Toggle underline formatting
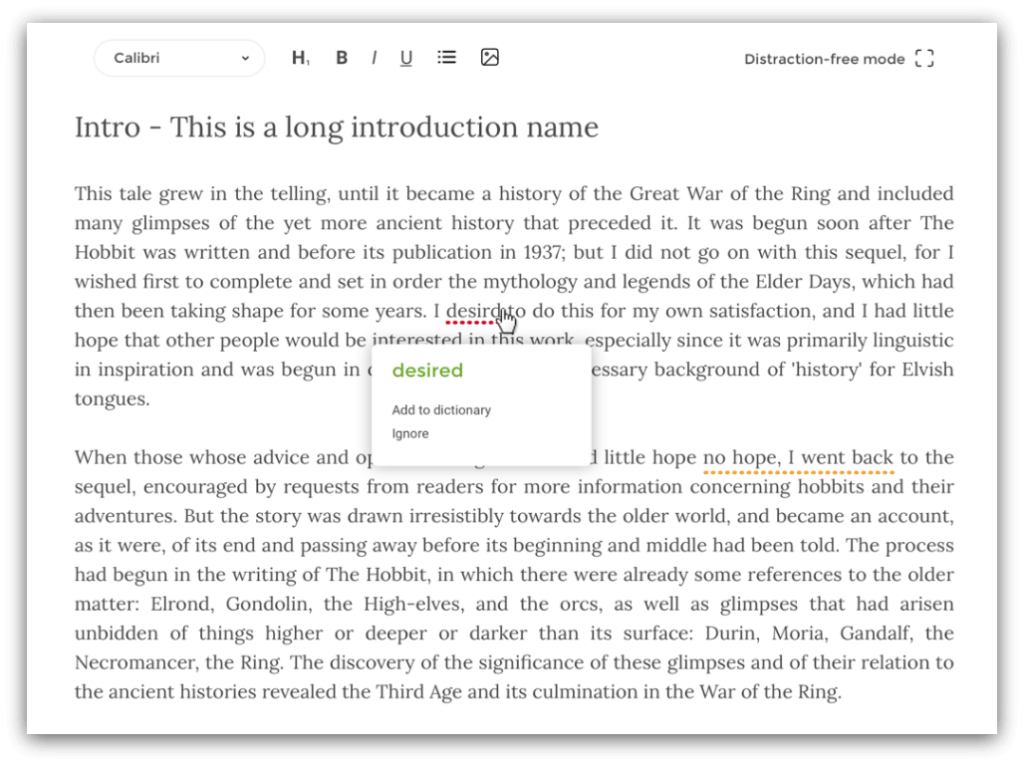This screenshot has height=765, width=1024. [406, 58]
